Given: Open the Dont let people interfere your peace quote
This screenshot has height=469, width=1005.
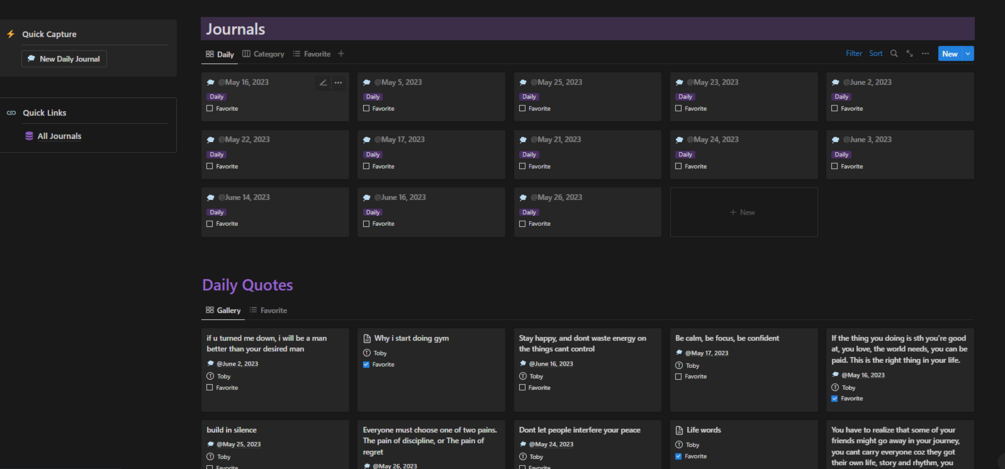Looking at the screenshot, I should coord(579,430).
